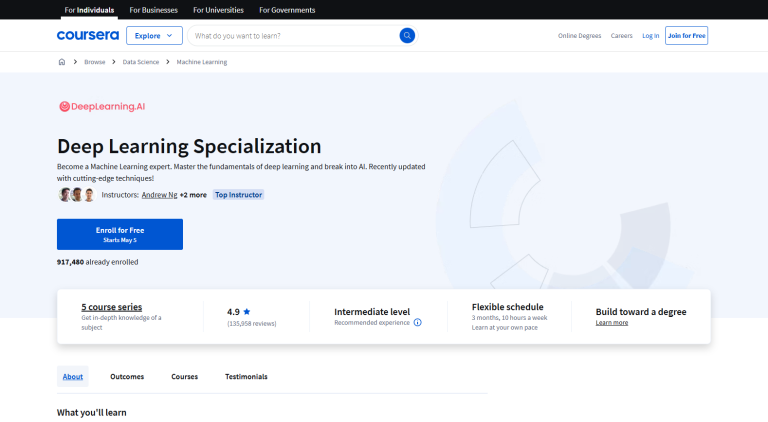Open the home icon in breadcrumbs
The width and height of the screenshot is (768, 422).
tap(62, 62)
